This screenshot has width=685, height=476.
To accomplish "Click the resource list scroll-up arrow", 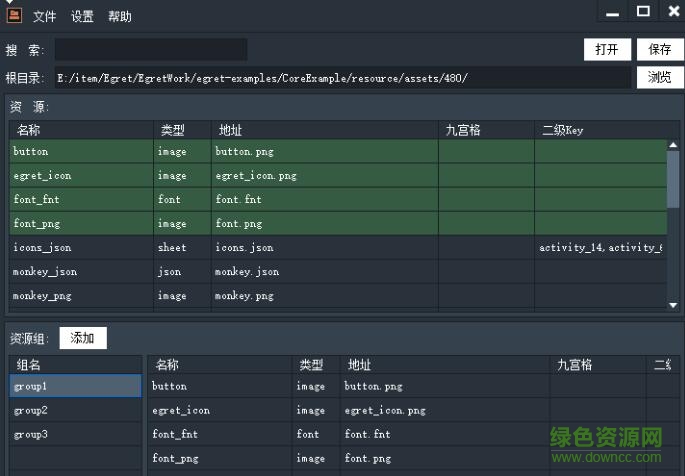I will [674, 144].
